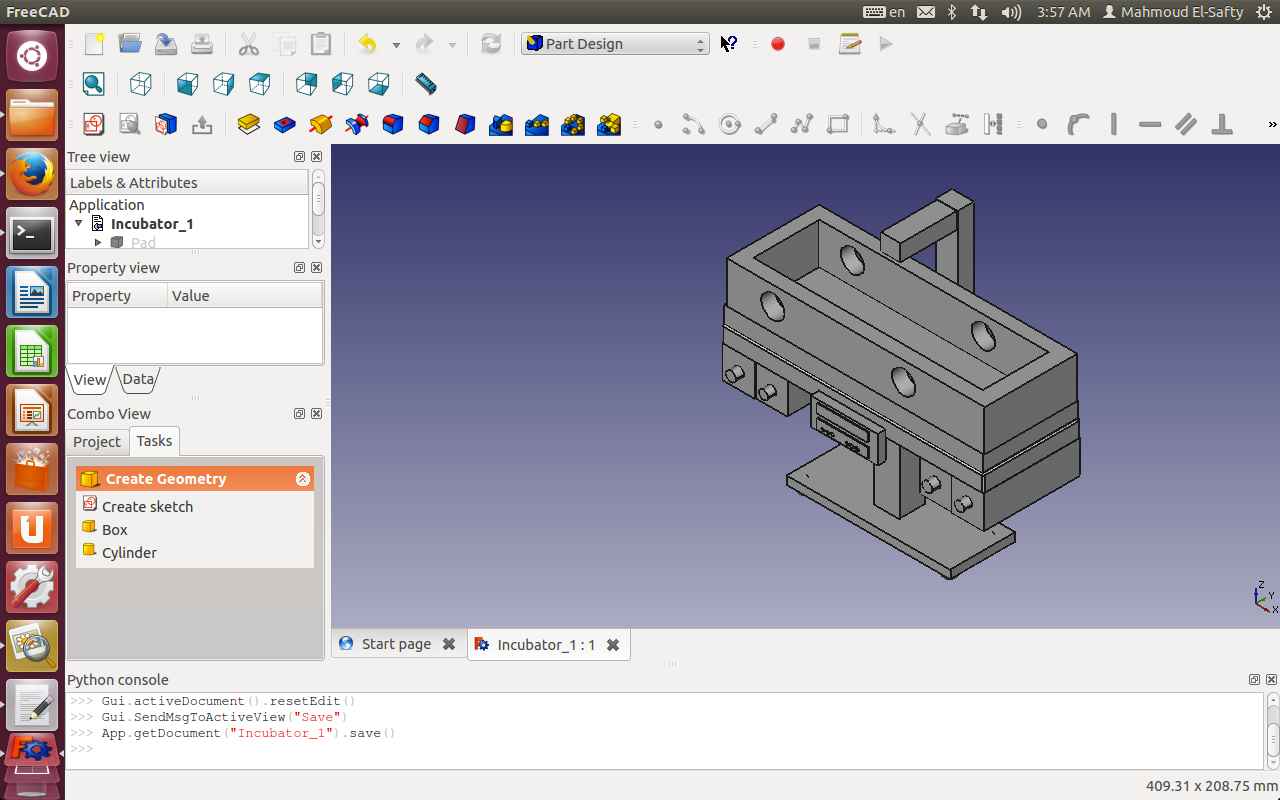1280x800 pixels.
Task: Select the Measure distance ruler icon
Action: 426,84
